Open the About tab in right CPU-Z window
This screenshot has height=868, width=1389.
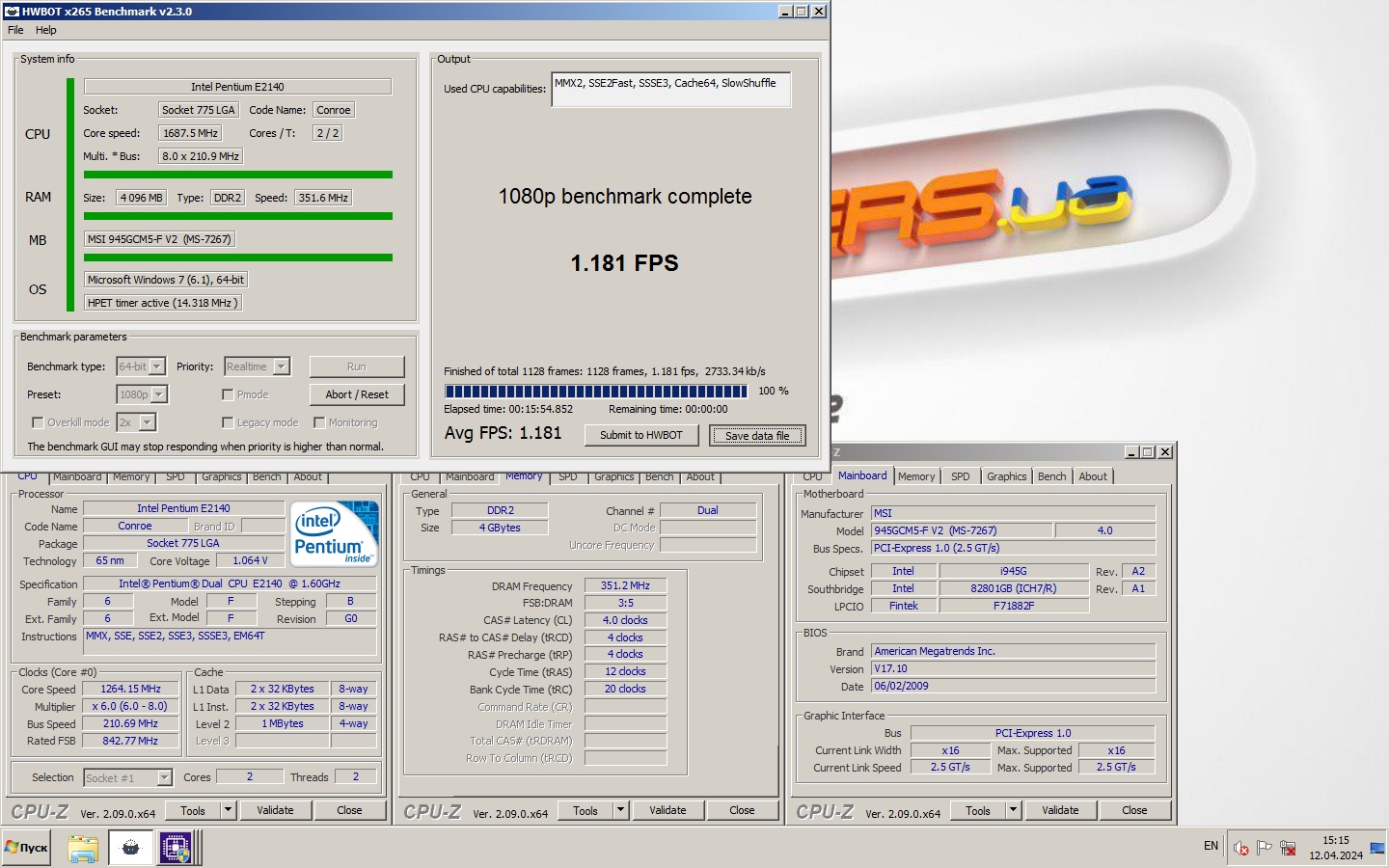[1093, 476]
